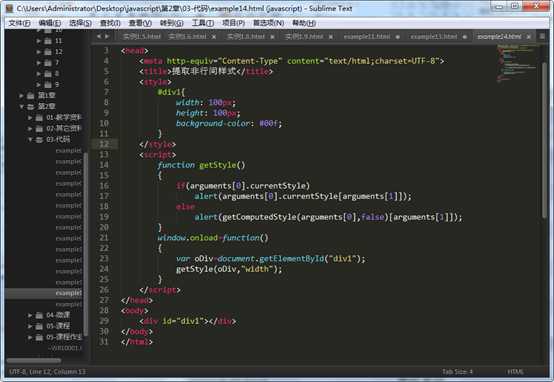
Task: Close the 实例1.8.html tab
Action: [x=272, y=37]
